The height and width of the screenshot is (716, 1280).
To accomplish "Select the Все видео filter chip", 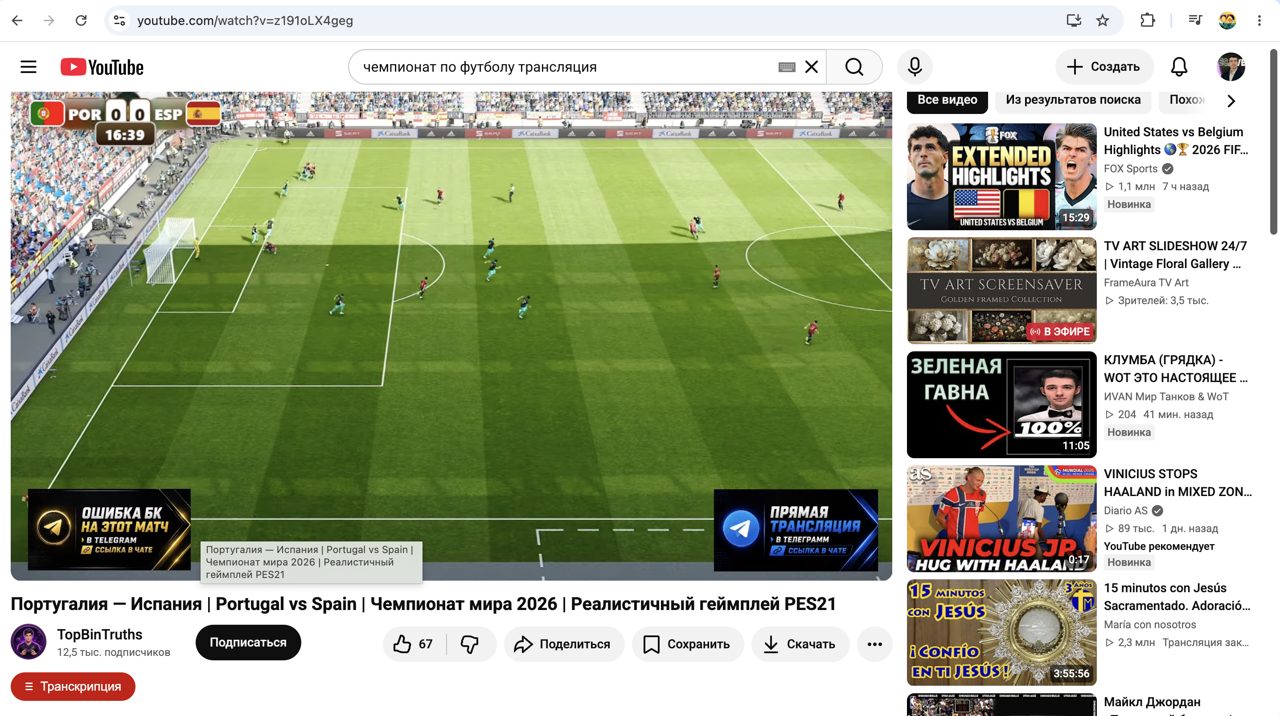I will click(x=947, y=100).
